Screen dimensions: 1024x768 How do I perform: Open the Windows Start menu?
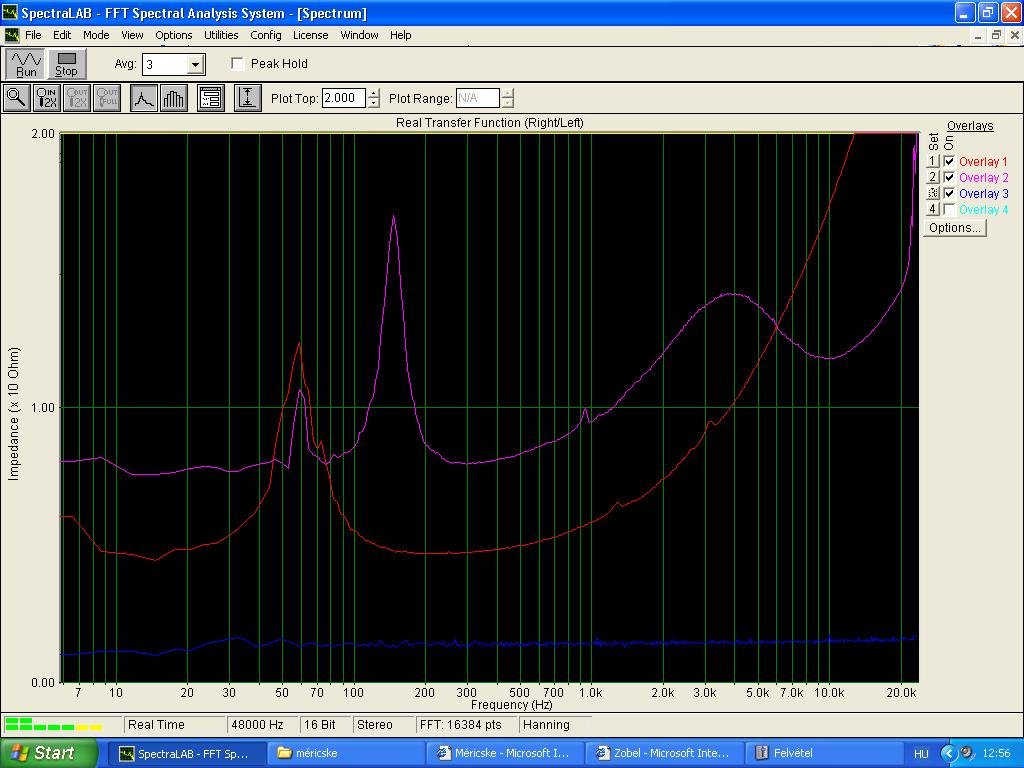click(x=48, y=753)
